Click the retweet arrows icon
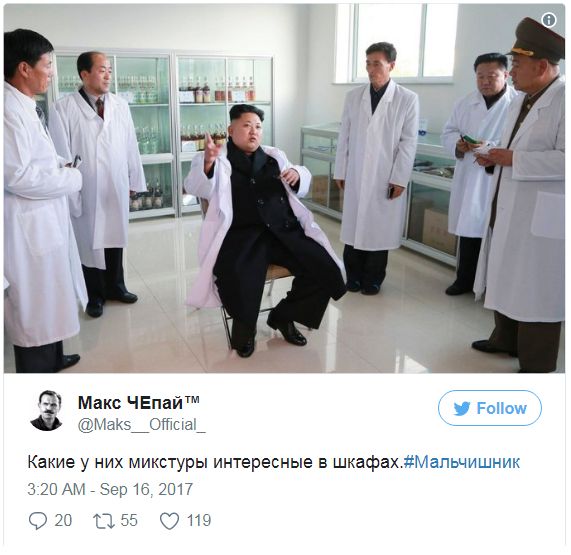Image resolution: width=571 pixels, height=555 pixels. pyautogui.click(x=104, y=521)
